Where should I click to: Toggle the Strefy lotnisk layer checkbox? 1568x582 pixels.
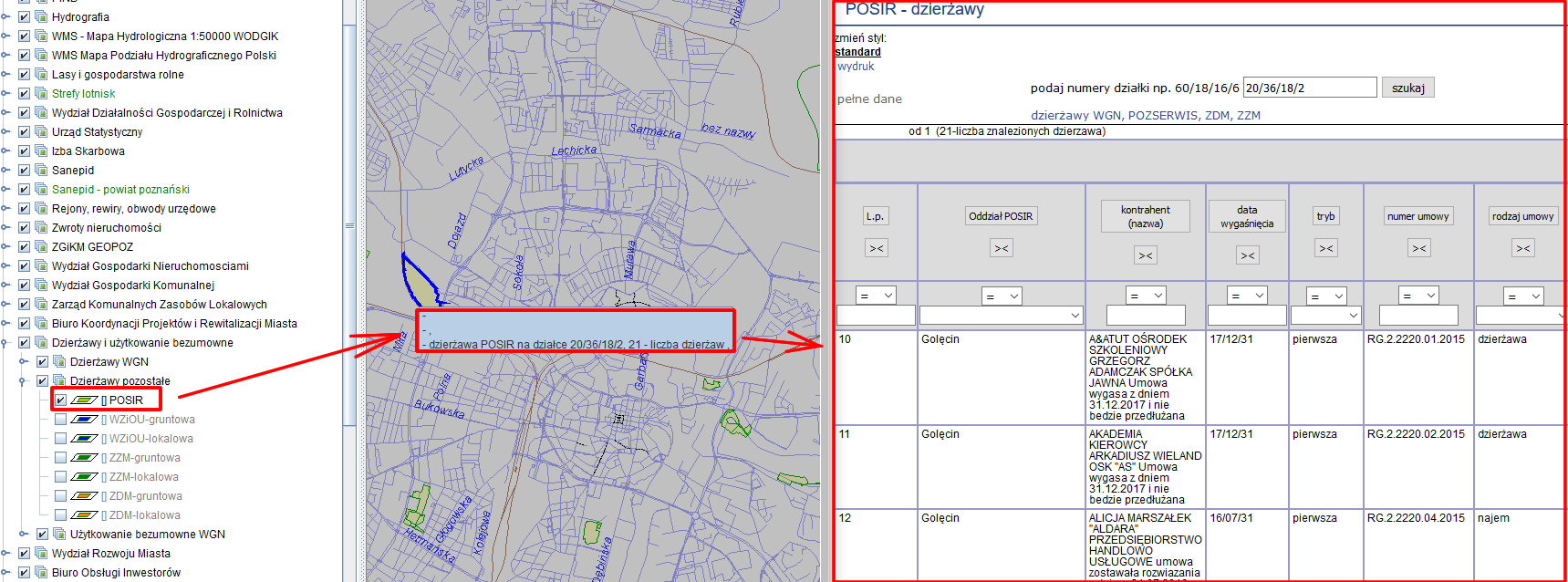coord(25,93)
